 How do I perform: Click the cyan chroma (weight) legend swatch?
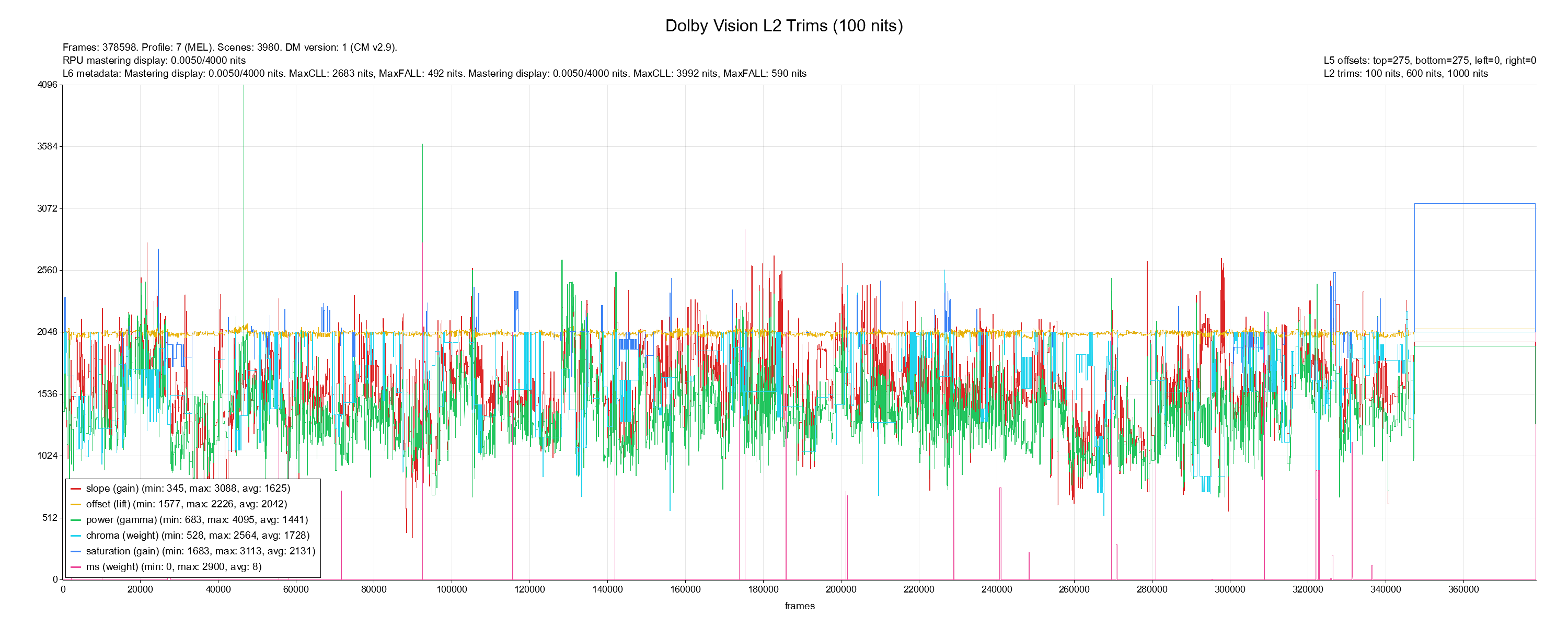[x=75, y=536]
